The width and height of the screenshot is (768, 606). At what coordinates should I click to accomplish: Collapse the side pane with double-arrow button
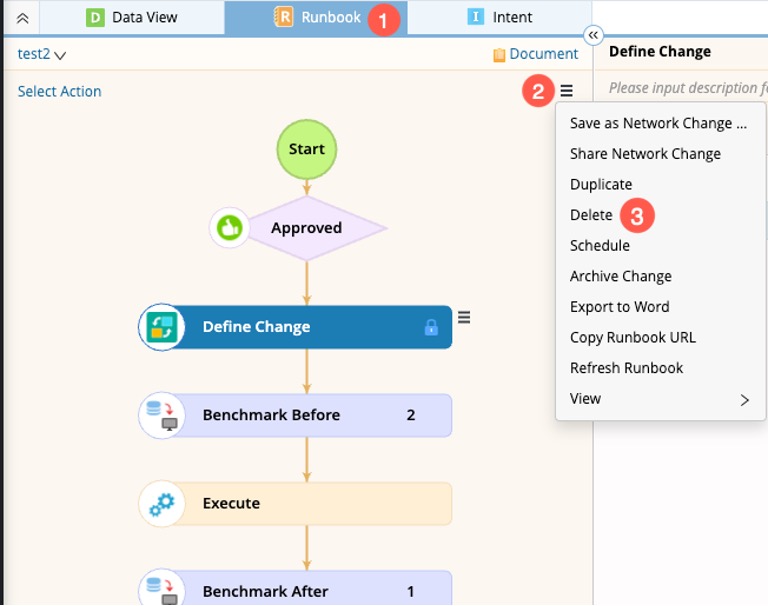(x=593, y=35)
